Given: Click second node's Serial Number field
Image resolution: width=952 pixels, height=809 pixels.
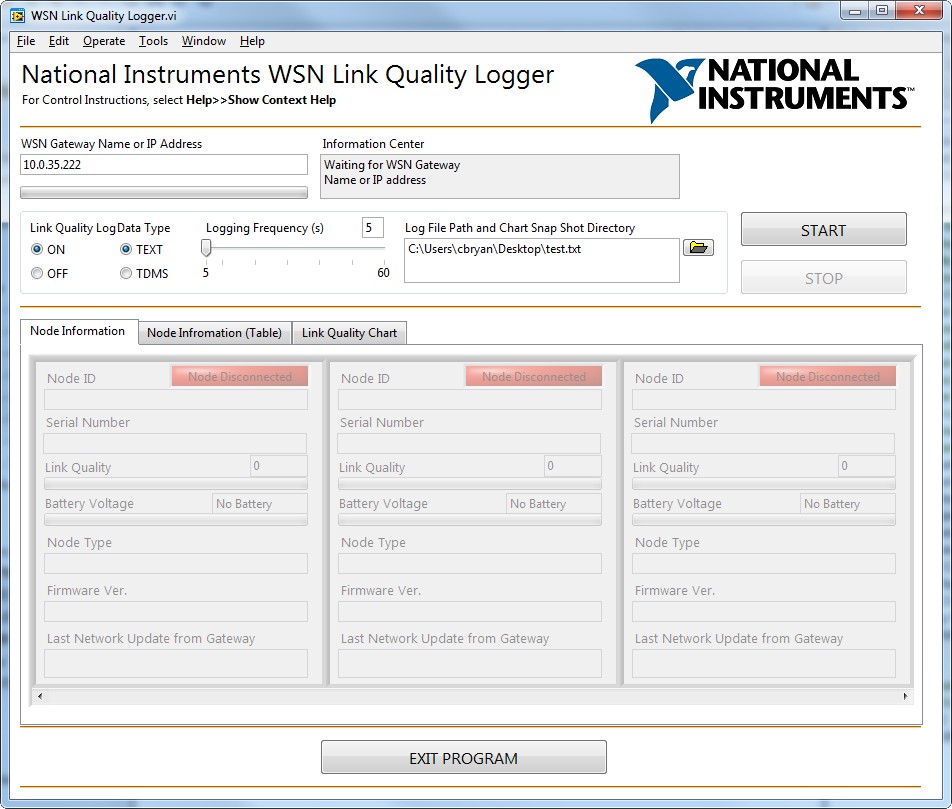Looking at the screenshot, I should [469, 443].
